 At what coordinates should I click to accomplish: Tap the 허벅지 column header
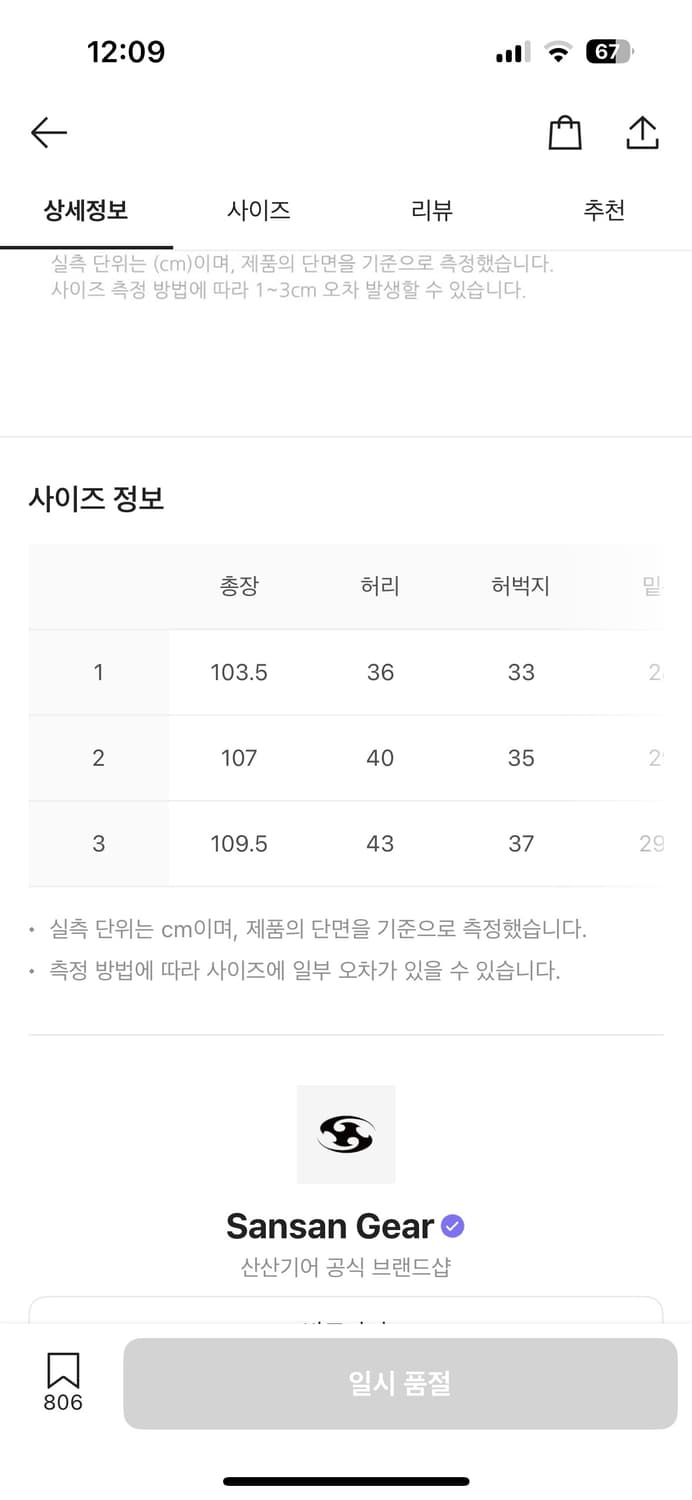[x=521, y=586]
